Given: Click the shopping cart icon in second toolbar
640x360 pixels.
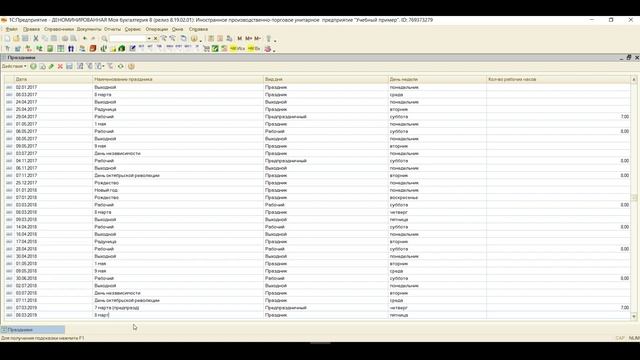Looking at the screenshot, I should tap(206, 49).
